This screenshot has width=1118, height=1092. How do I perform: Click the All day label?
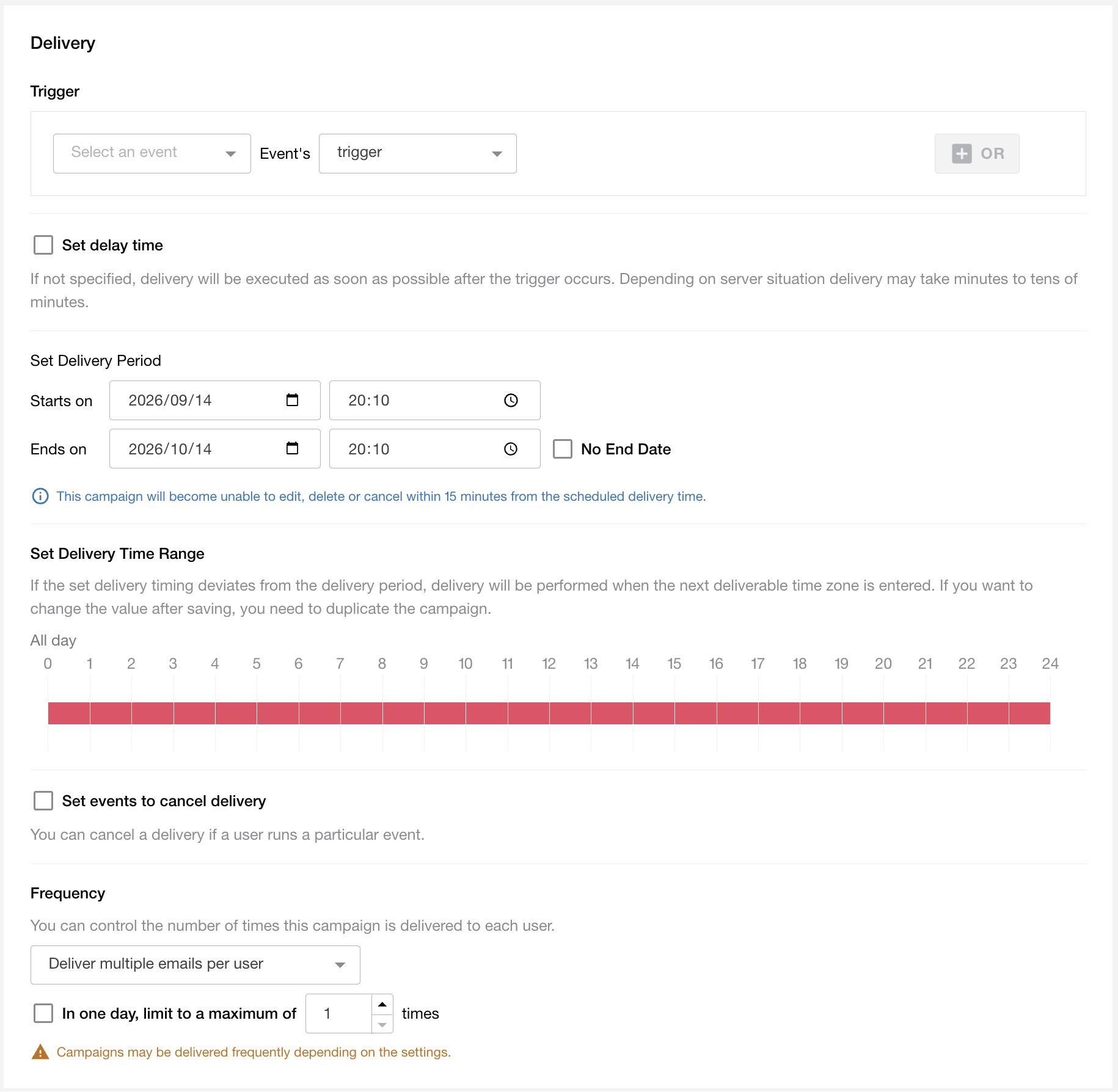coord(53,640)
